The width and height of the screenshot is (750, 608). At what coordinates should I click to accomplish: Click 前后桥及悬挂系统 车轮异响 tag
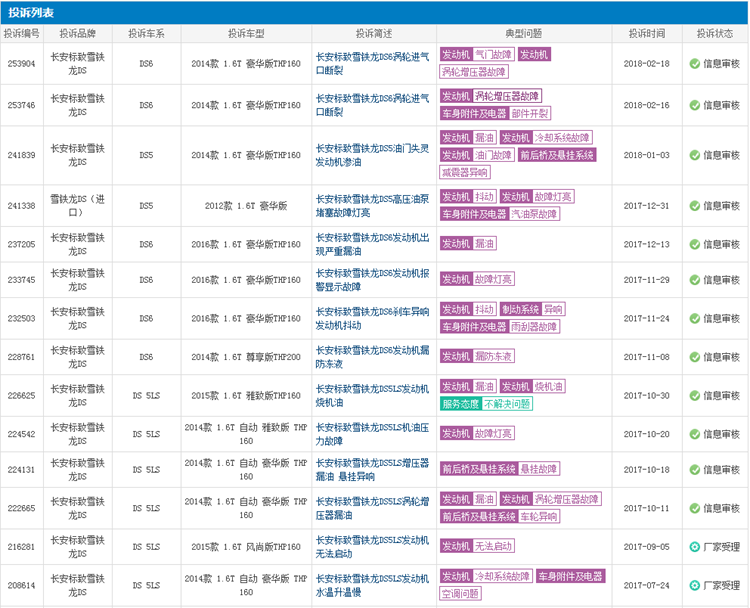[x=500, y=517]
